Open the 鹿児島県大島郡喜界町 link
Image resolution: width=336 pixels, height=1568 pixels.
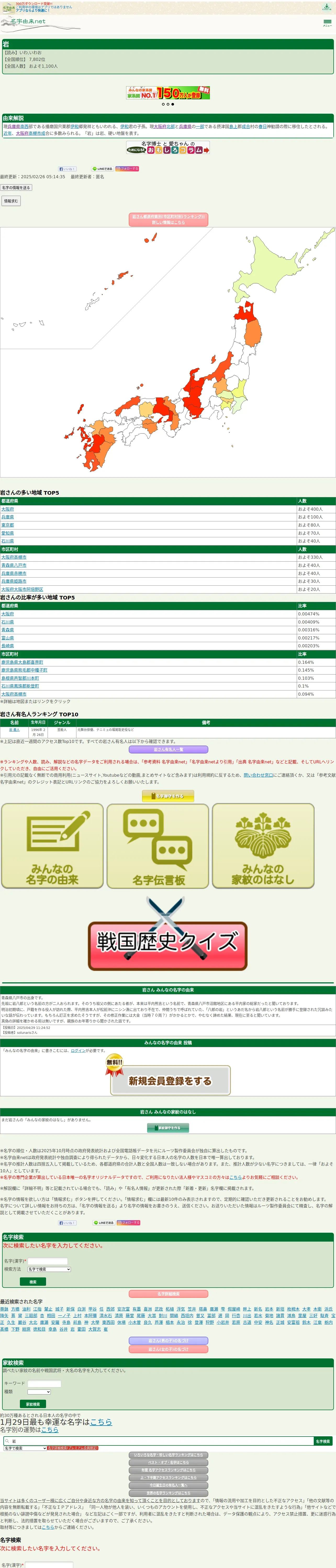click(x=22, y=662)
